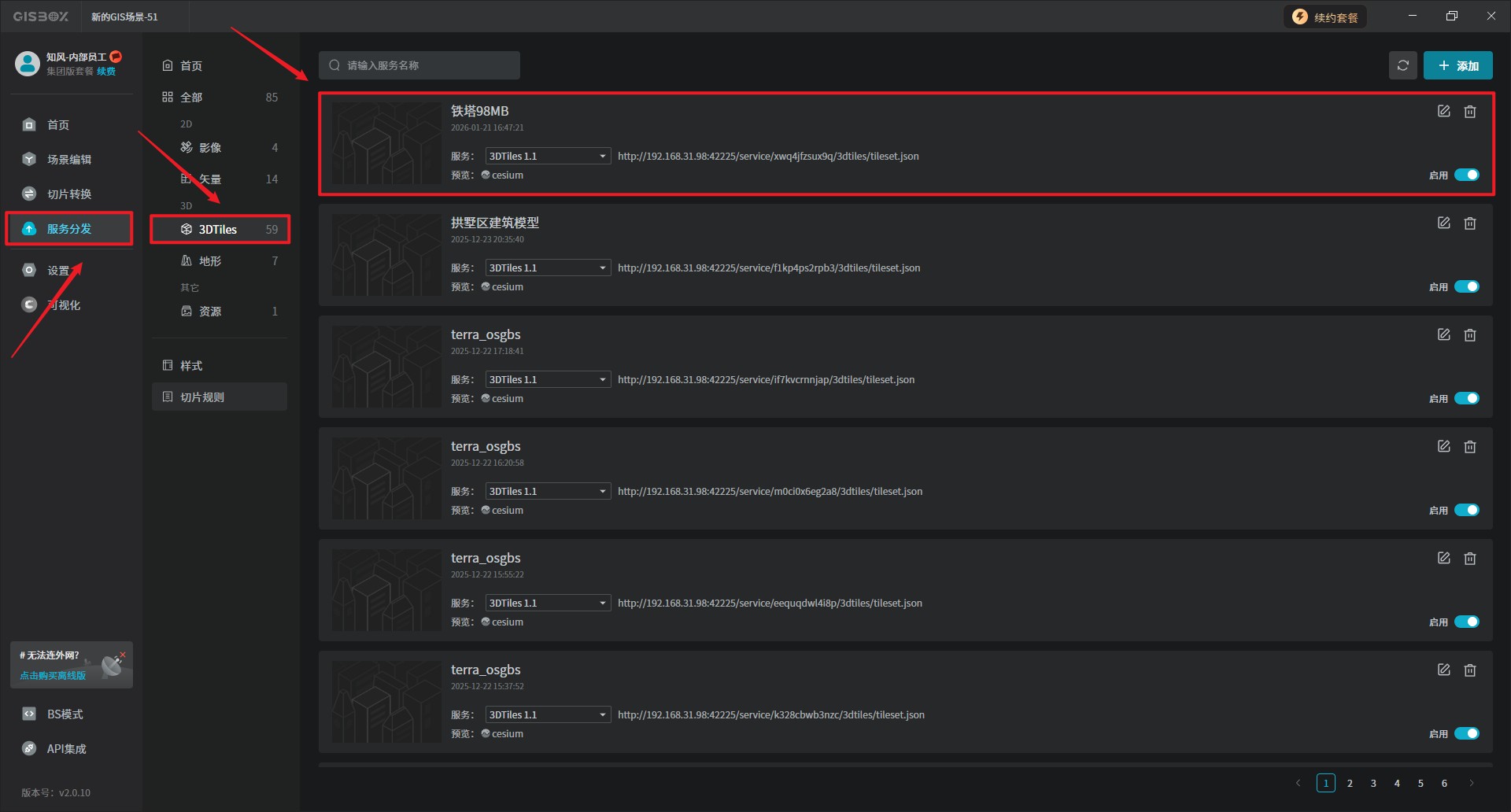Select the 影像 category

209,148
